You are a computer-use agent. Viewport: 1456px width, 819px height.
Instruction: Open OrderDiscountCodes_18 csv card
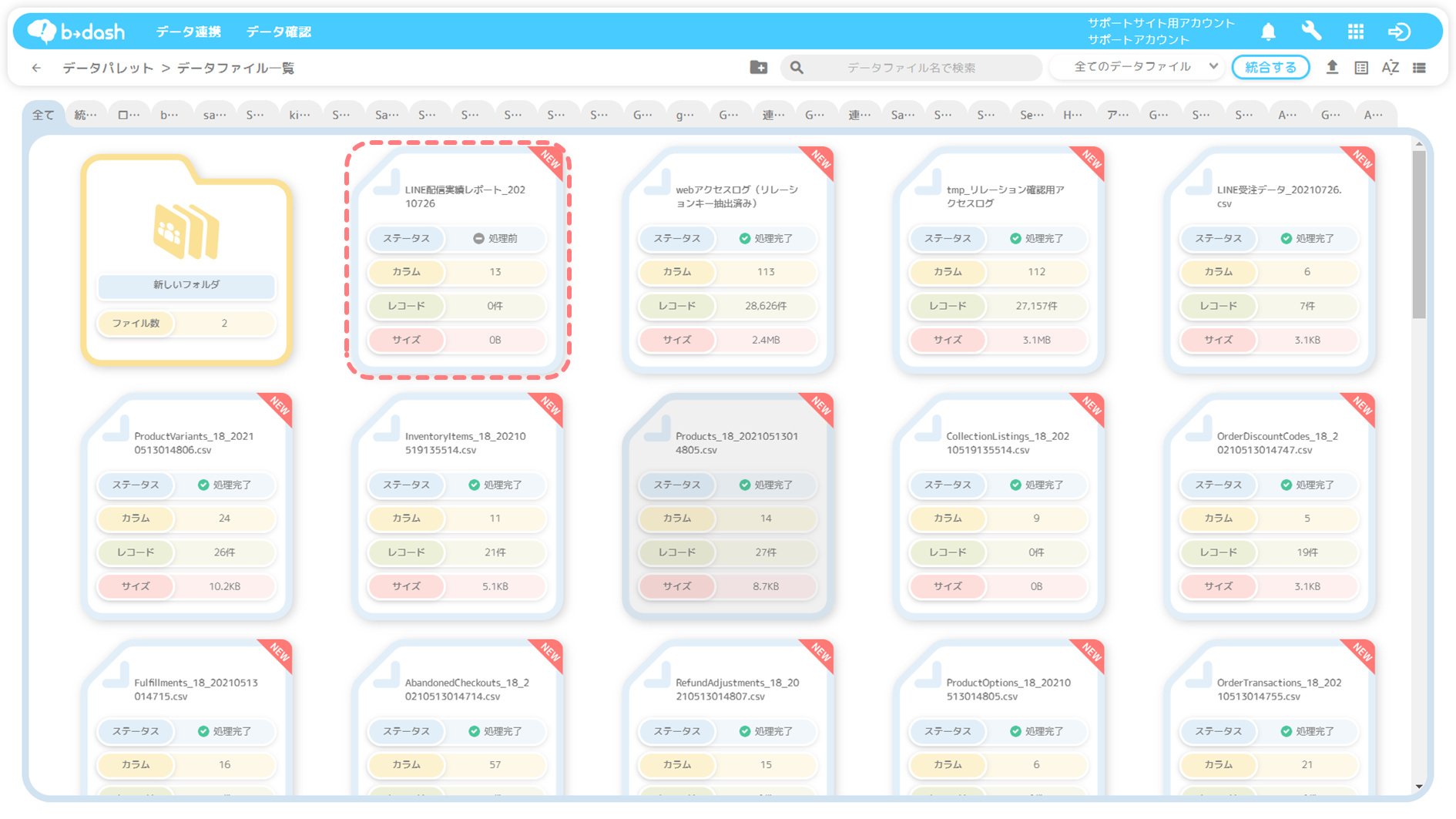point(1270,506)
